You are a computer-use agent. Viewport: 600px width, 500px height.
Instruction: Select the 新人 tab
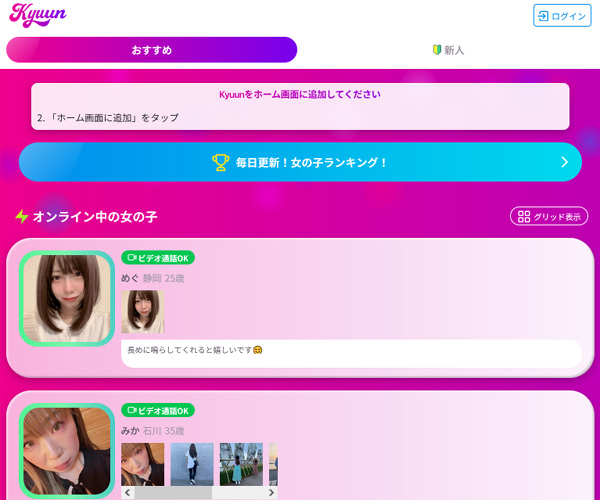point(447,50)
